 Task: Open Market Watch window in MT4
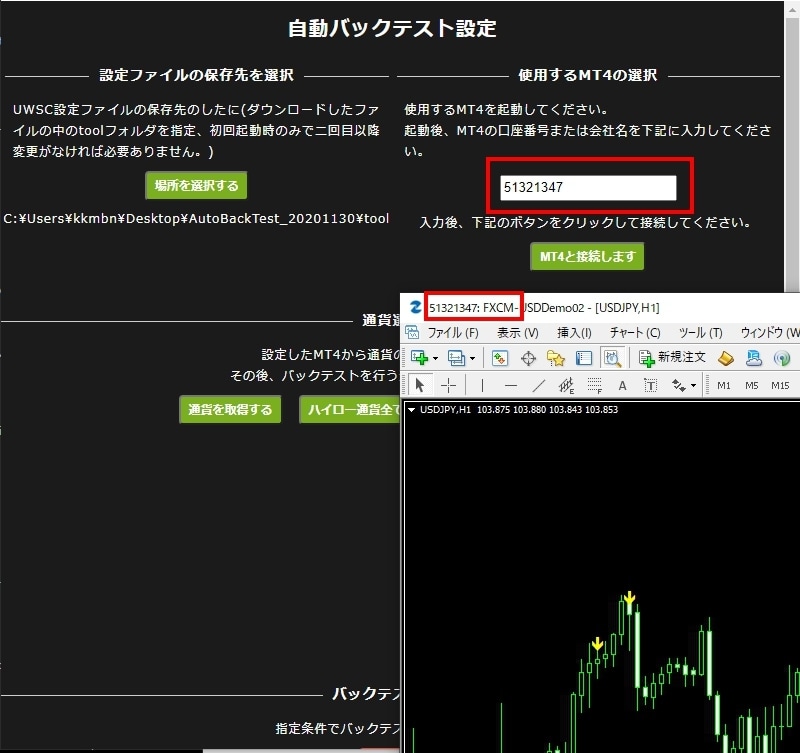pyautogui.click(x=499, y=358)
